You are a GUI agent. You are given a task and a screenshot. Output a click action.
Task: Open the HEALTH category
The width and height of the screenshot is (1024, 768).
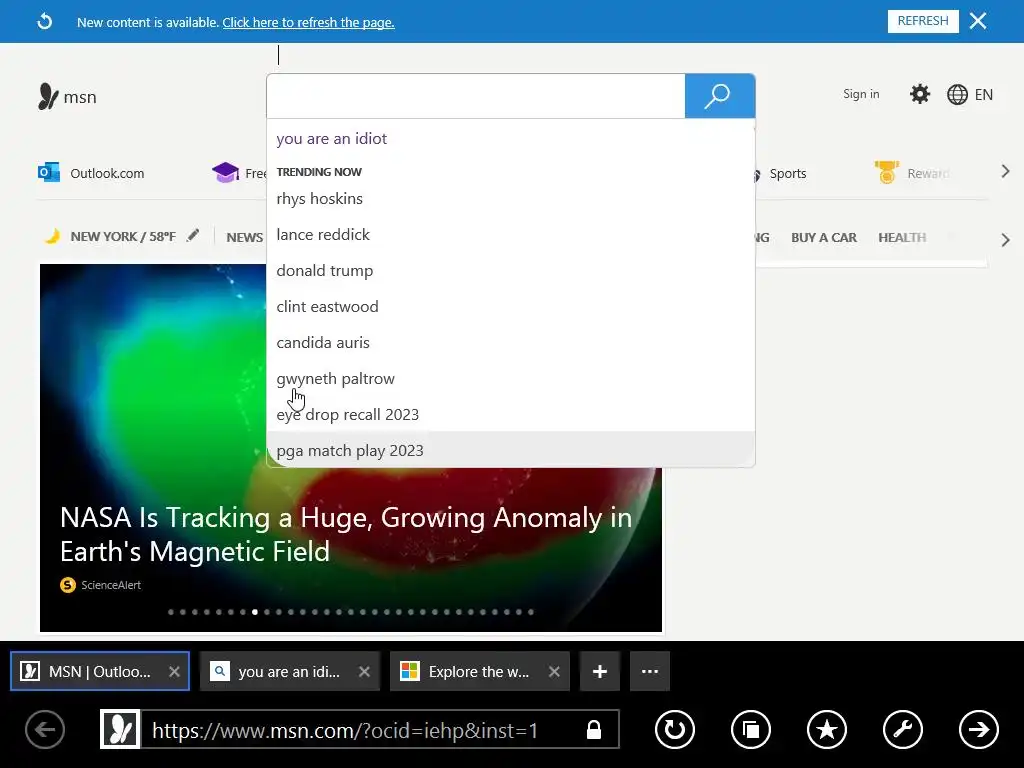coord(902,238)
